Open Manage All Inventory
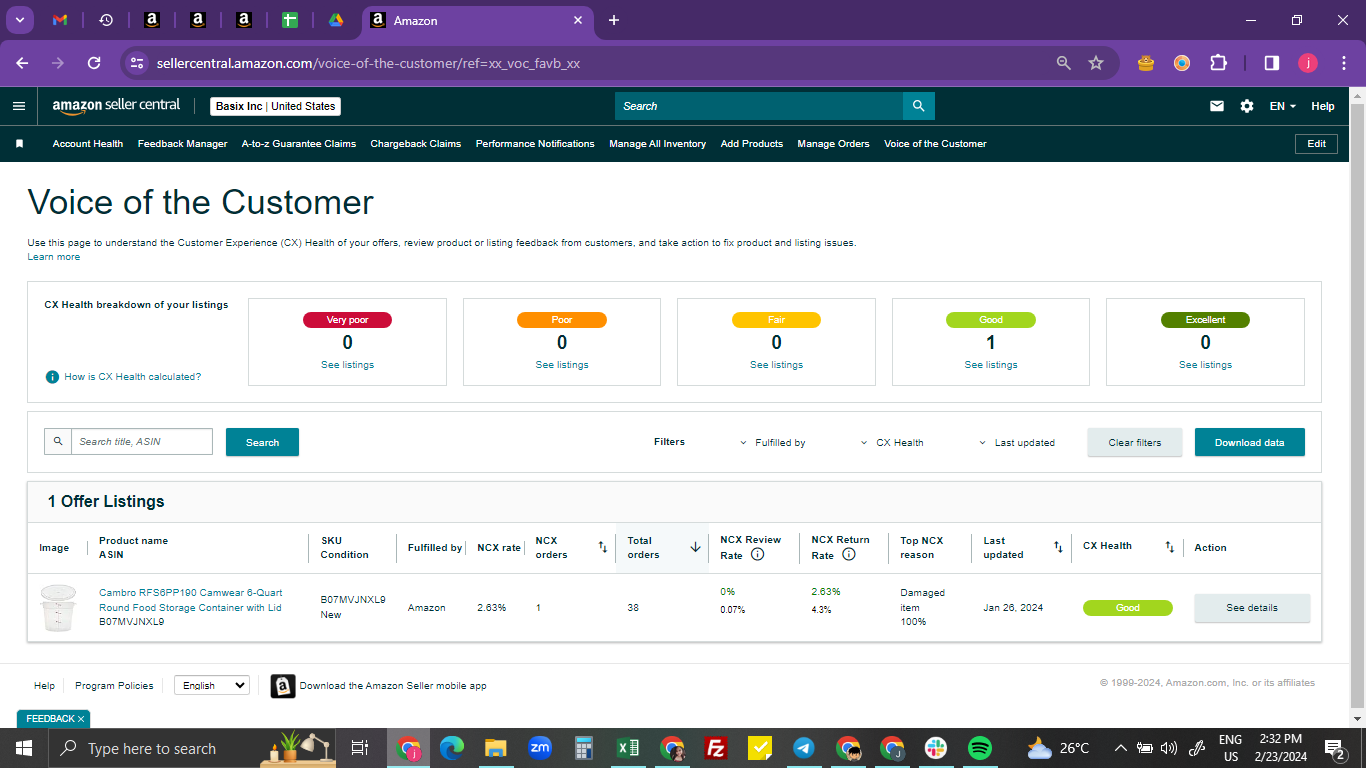The height and width of the screenshot is (768, 1366). click(658, 144)
